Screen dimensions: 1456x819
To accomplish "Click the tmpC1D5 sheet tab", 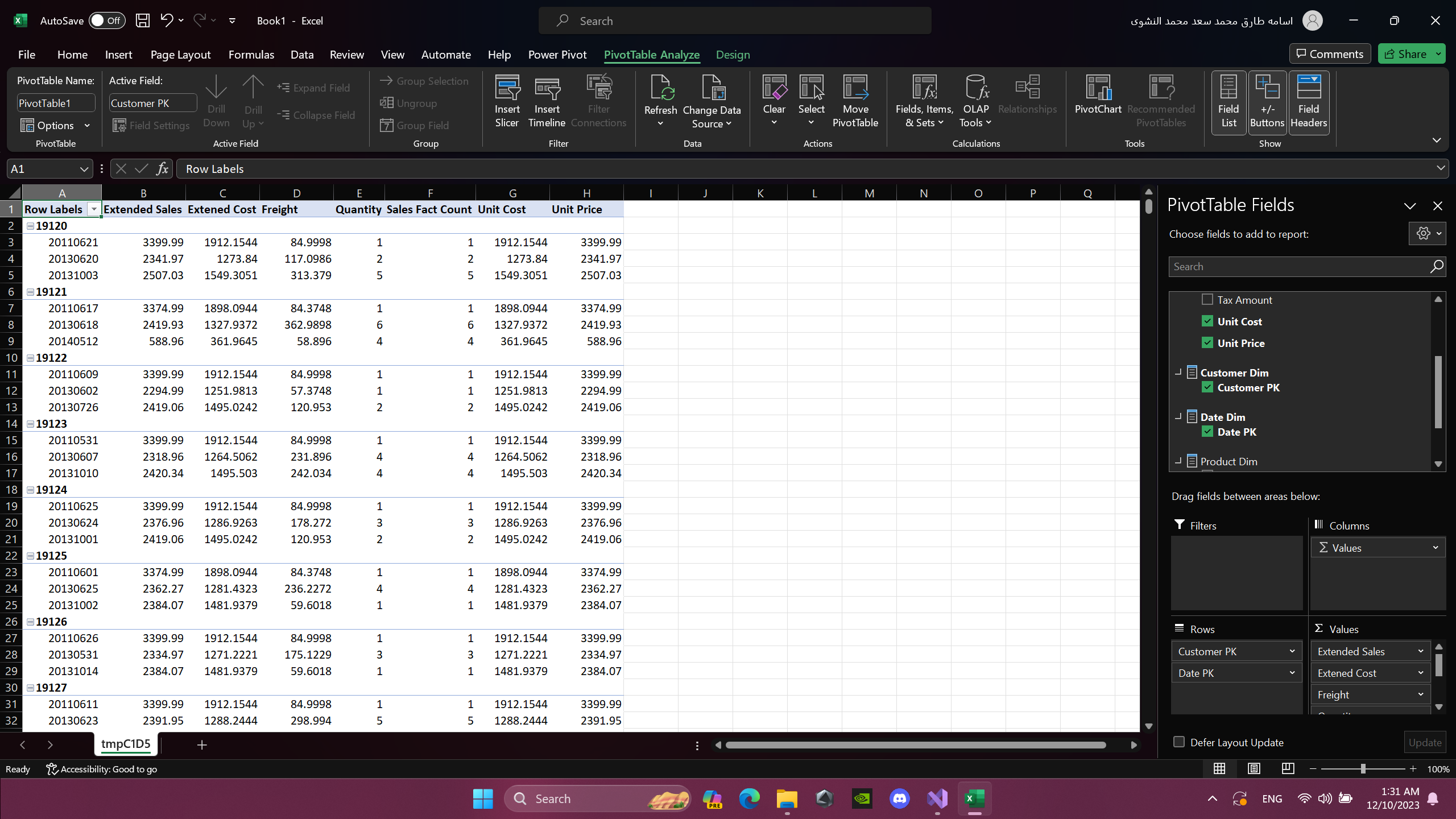I will (x=125, y=744).
